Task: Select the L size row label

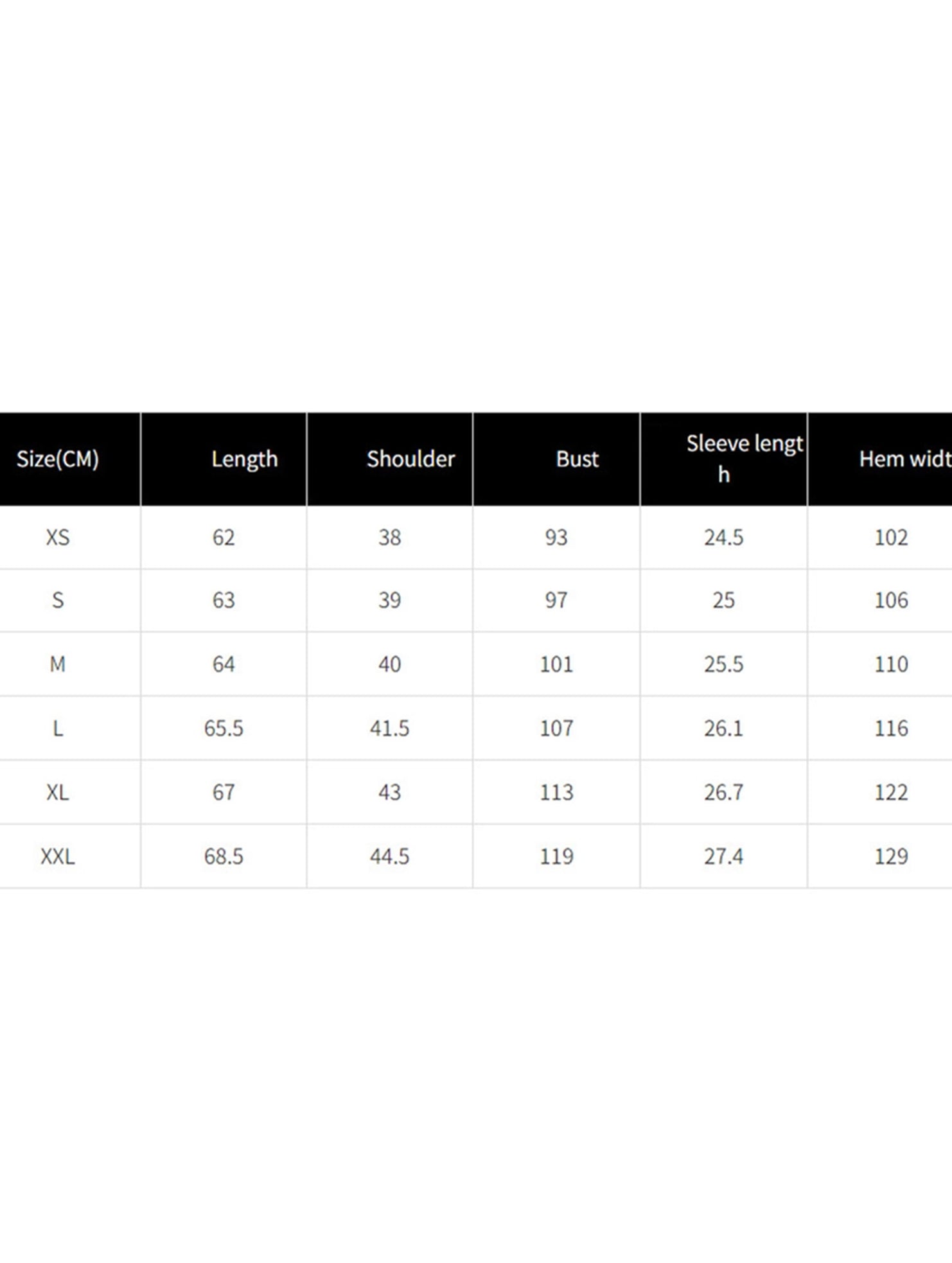Action: pyautogui.click(x=58, y=728)
